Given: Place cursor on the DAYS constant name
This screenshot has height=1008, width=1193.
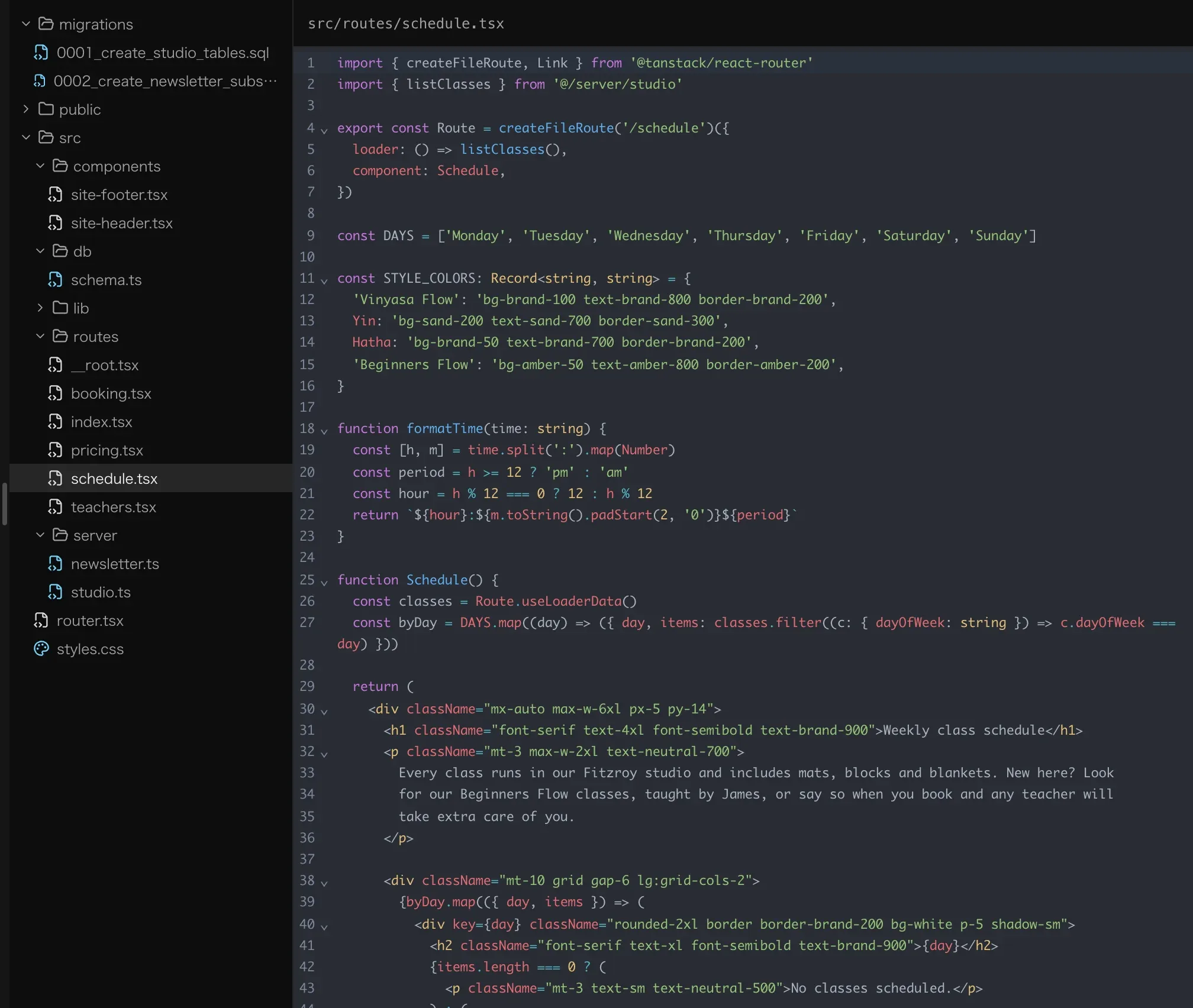Looking at the screenshot, I should coord(398,235).
